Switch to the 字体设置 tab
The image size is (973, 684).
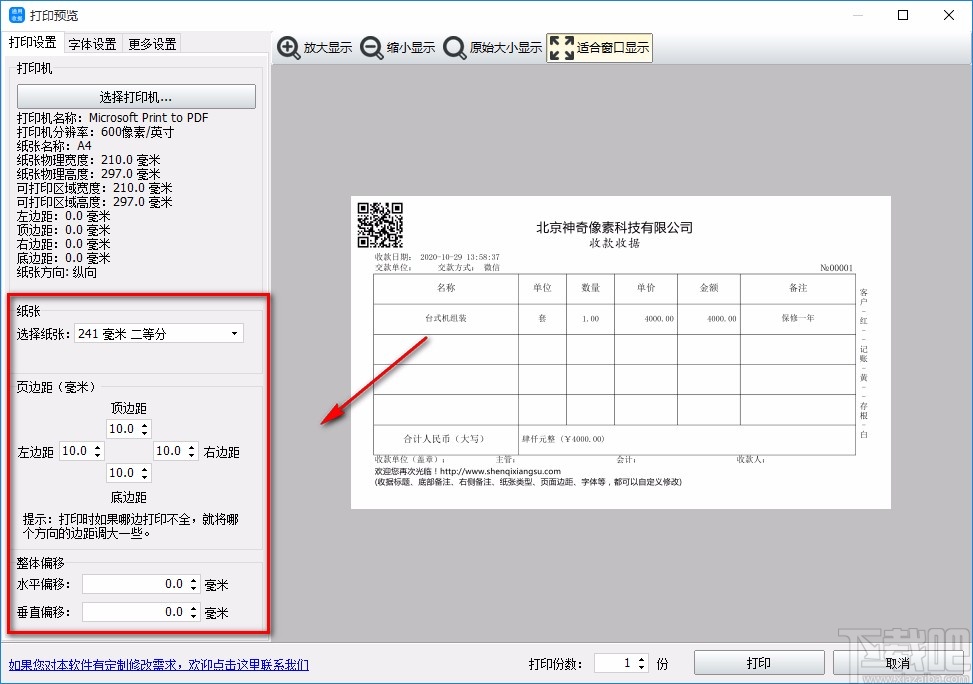(93, 43)
